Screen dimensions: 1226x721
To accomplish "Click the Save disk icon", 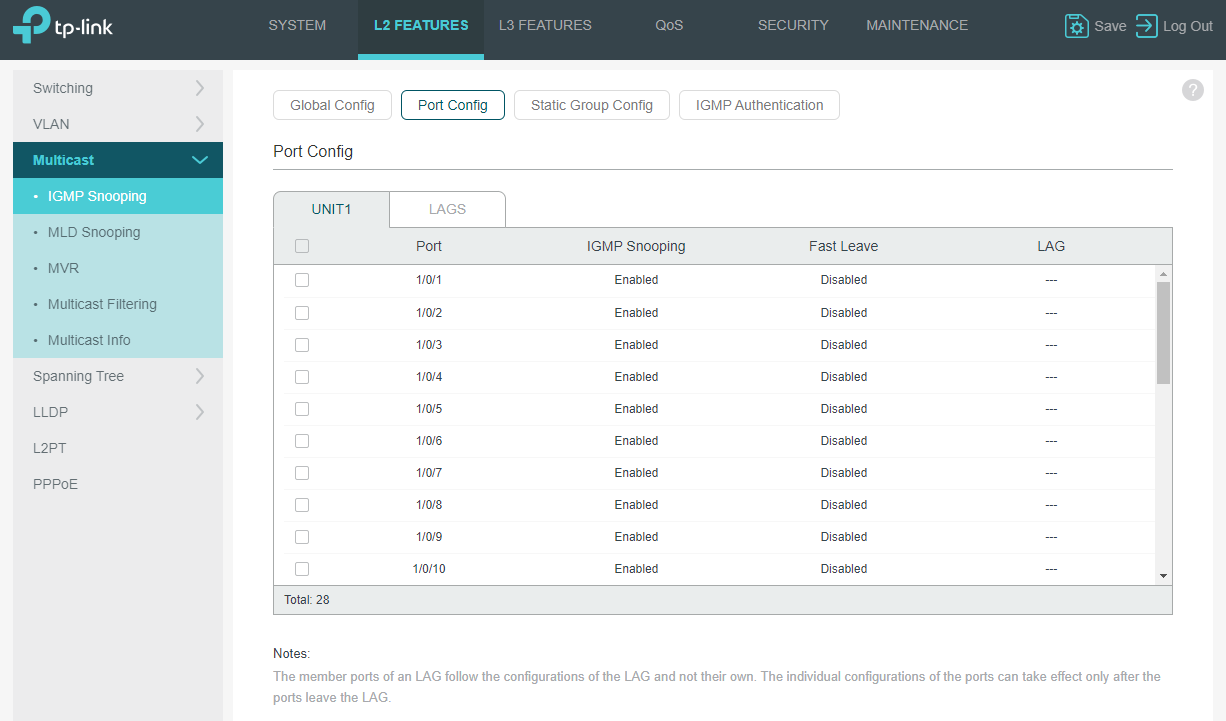I will click(1076, 26).
